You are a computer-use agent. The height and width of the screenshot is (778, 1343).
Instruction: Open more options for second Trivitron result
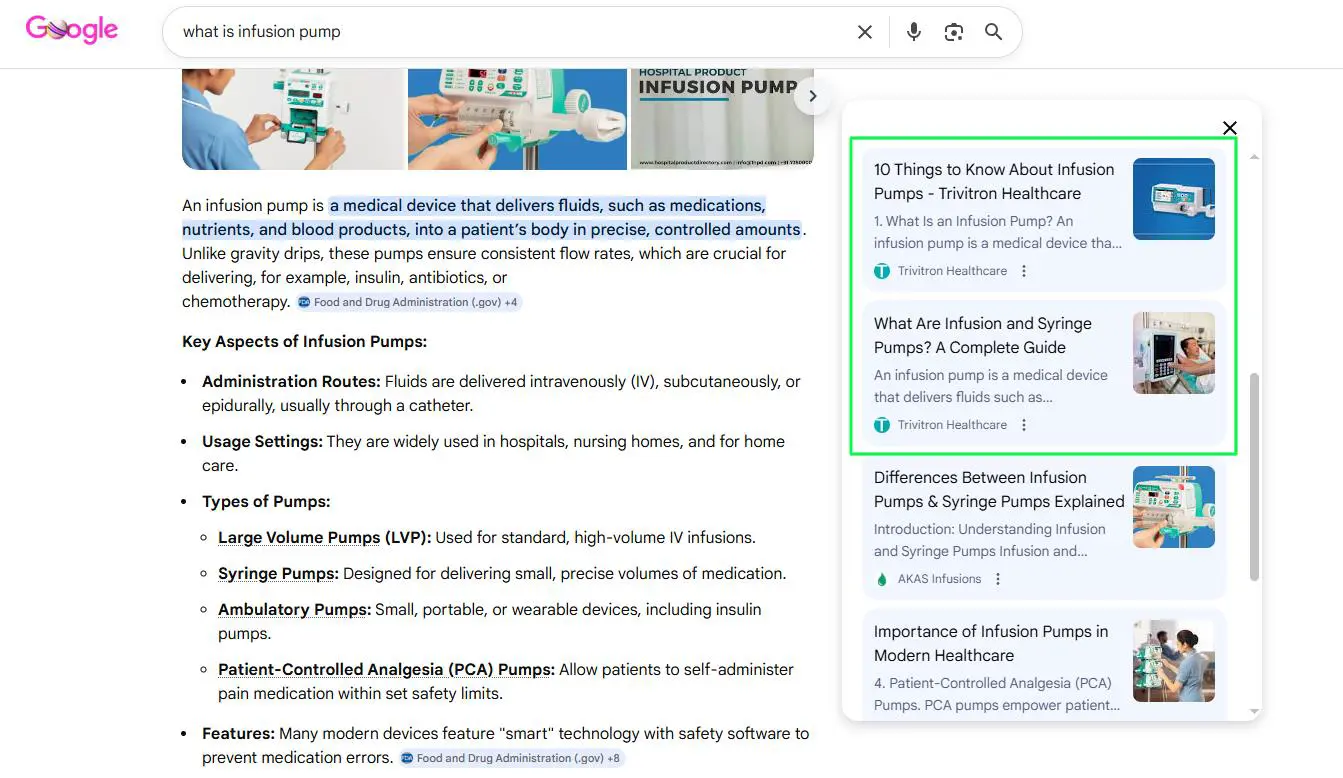coord(1024,425)
